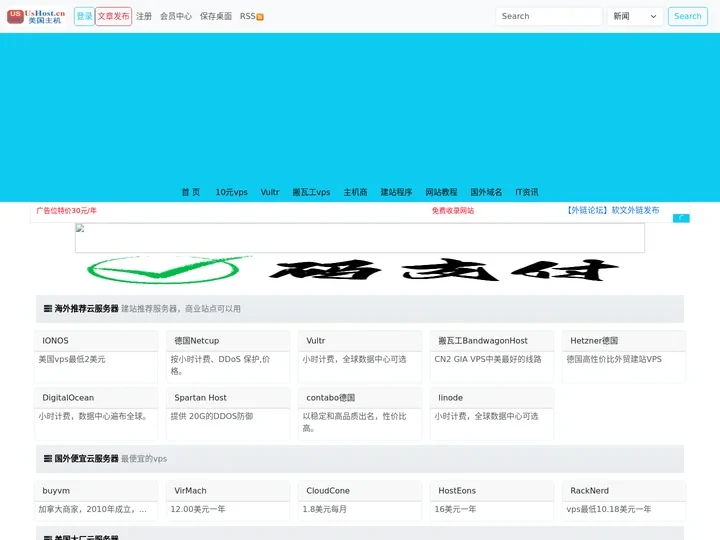Click list icon beside 国外便宜云服务器
720x540 pixels.
point(47,458)
